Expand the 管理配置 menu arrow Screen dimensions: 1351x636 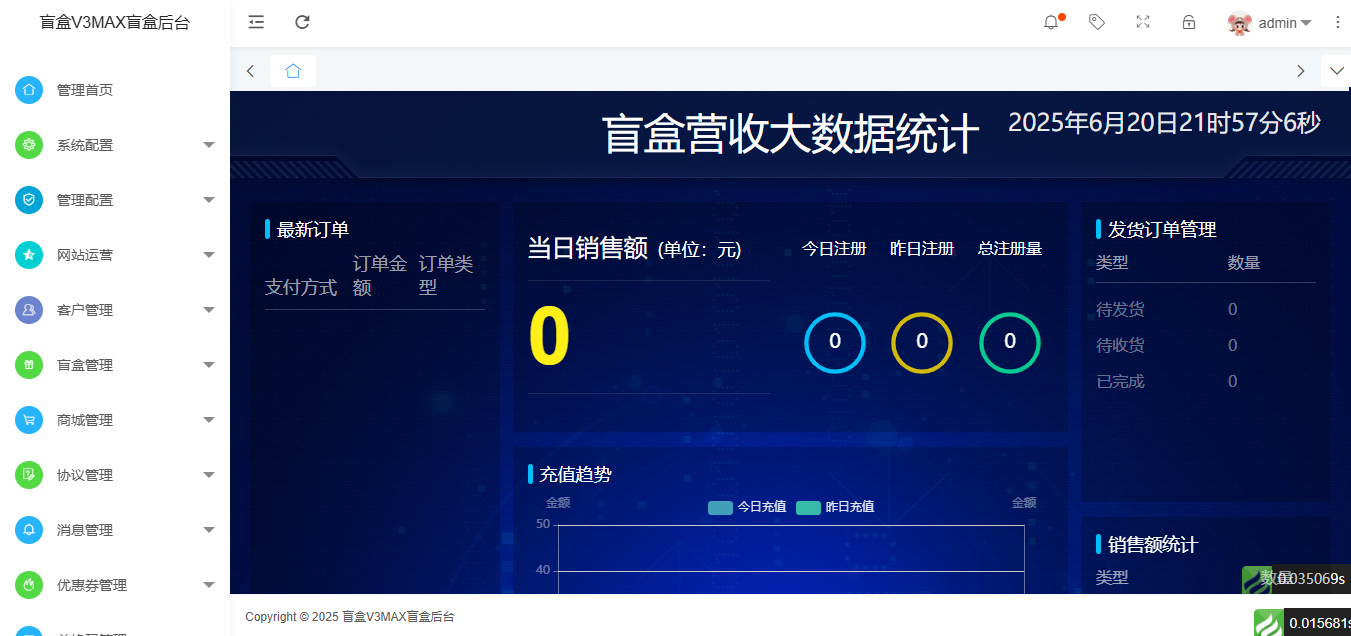click(209, 200)
